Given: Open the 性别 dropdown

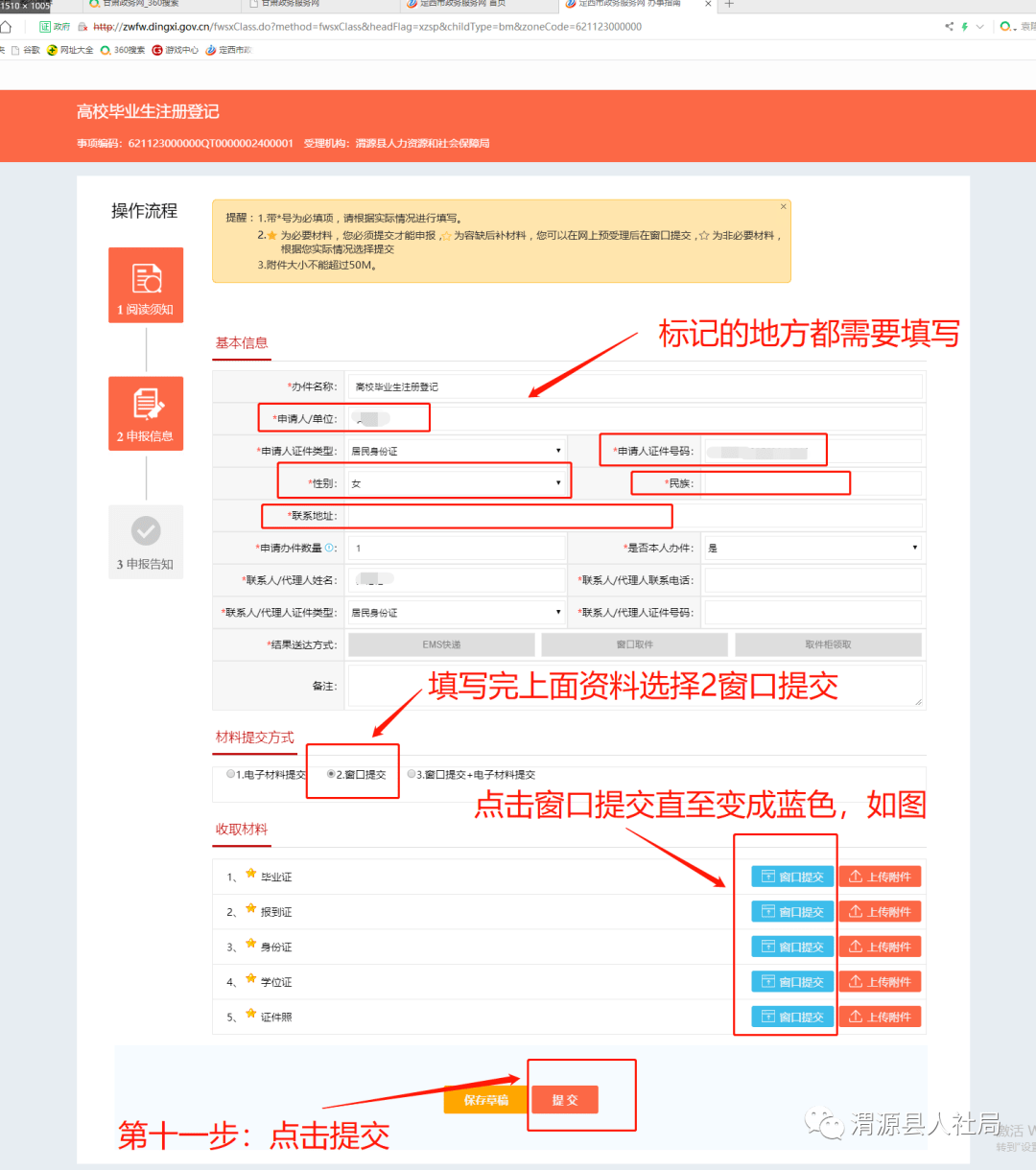Looking at the screenshot, I should point(456,483).
